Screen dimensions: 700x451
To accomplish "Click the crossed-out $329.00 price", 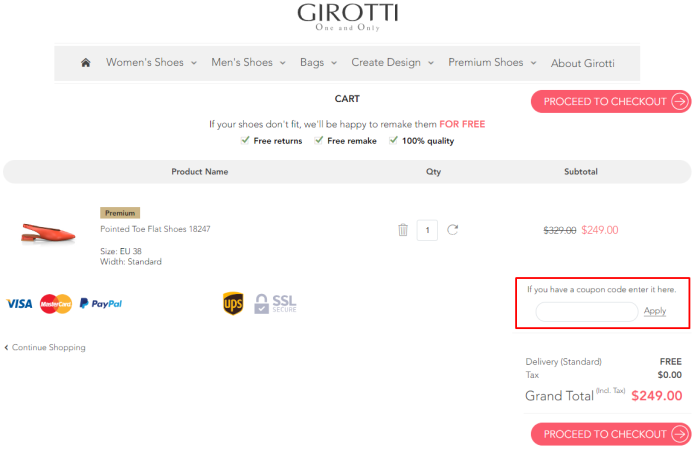I will point(560,230).
